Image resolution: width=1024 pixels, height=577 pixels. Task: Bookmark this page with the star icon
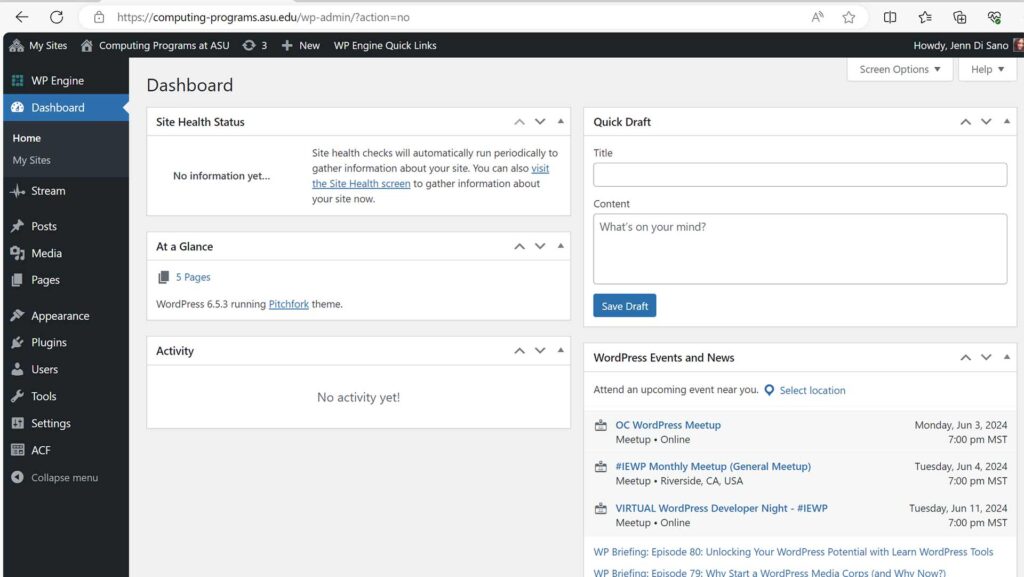tap(848, 18)
